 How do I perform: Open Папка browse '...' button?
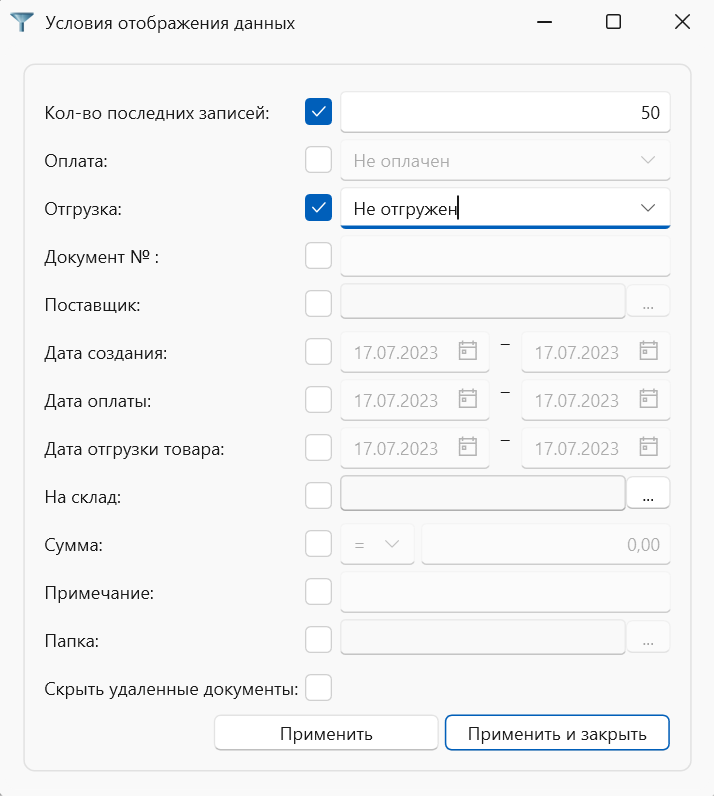pos(648,637)
